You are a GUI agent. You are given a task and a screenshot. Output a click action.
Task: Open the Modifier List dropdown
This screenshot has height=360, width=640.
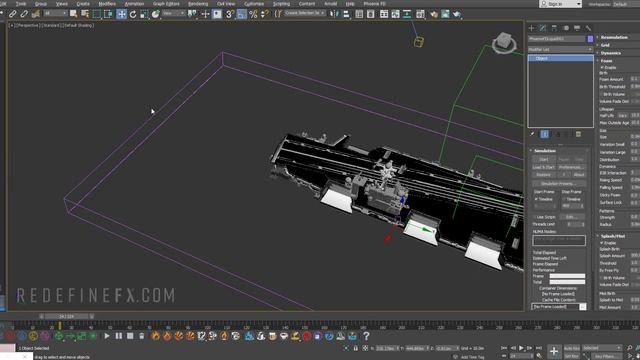point(560,49)
